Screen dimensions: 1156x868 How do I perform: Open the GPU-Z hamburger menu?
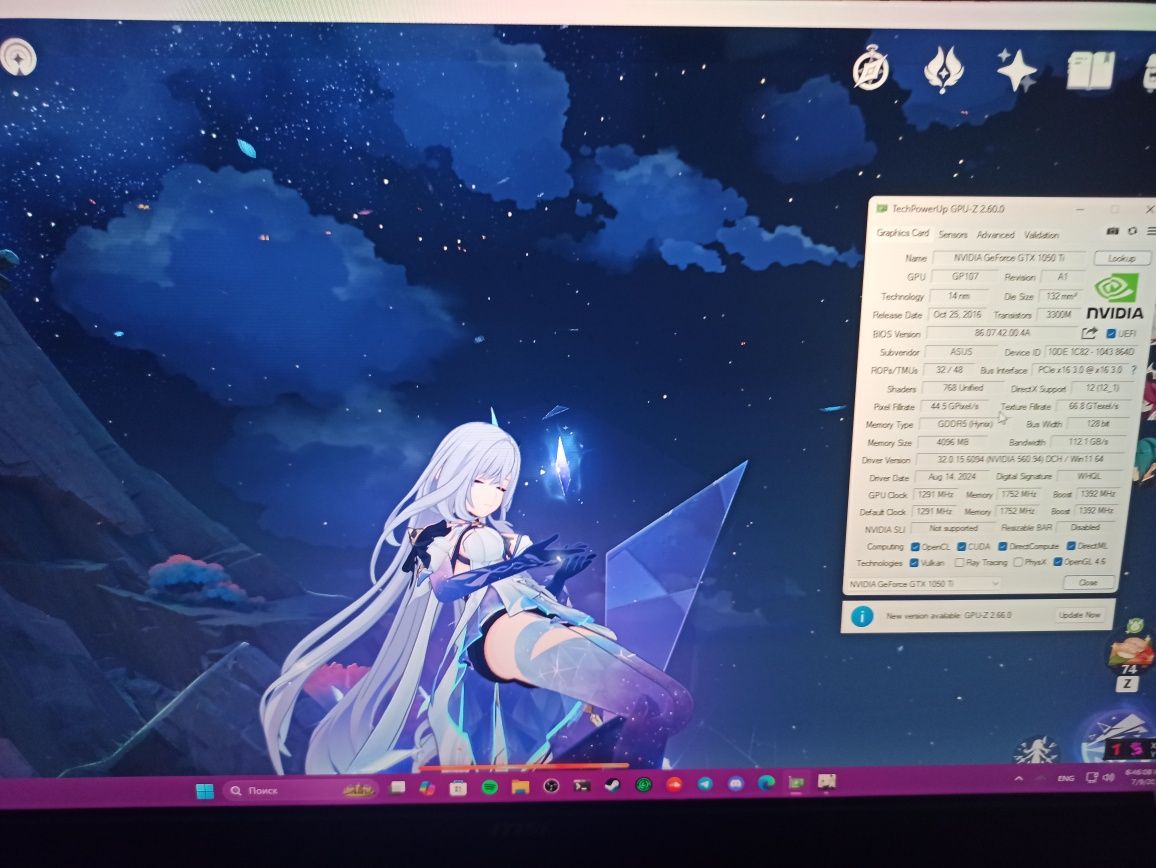[x=1151, y=232]
